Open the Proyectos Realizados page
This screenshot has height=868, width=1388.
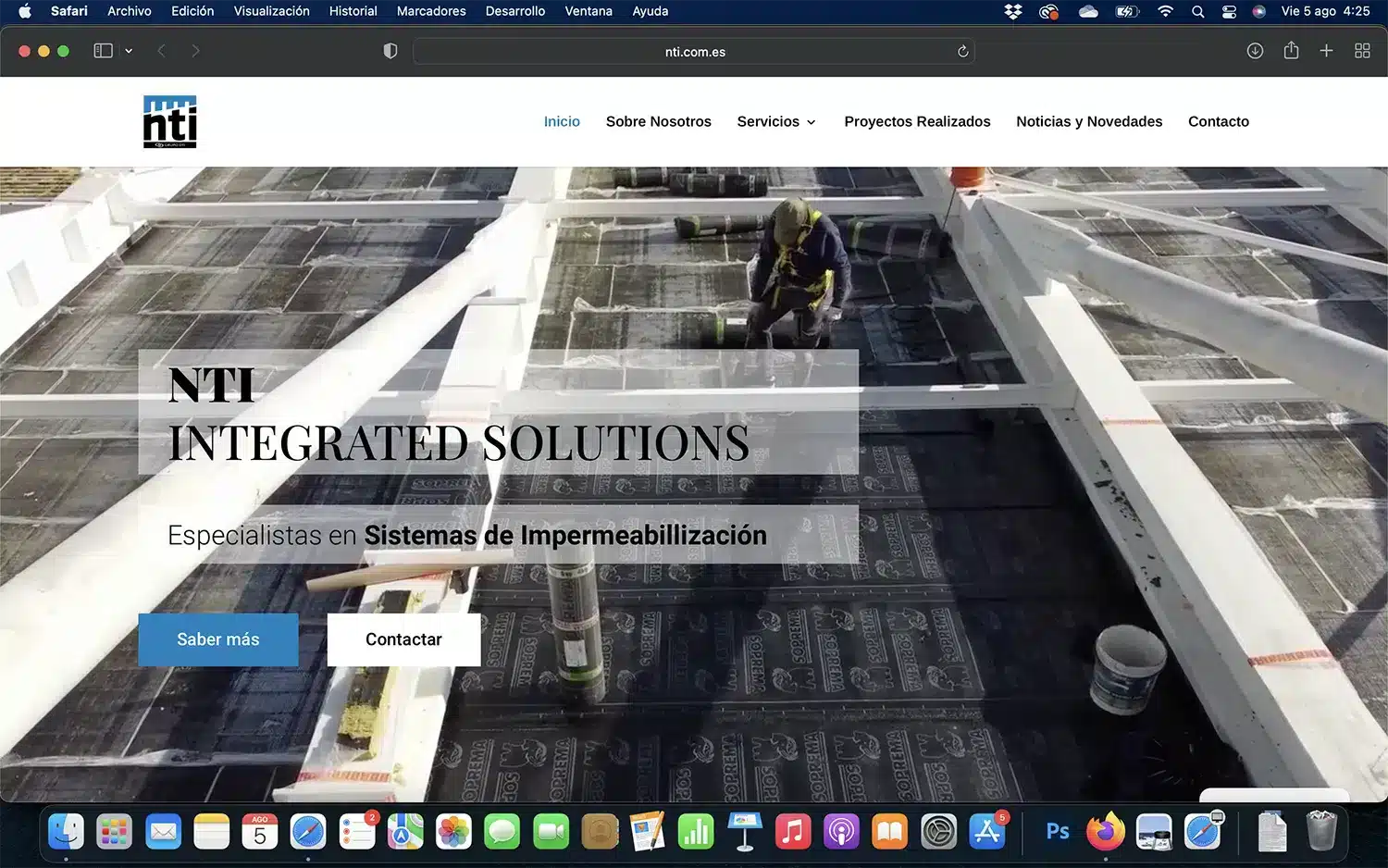917,121
